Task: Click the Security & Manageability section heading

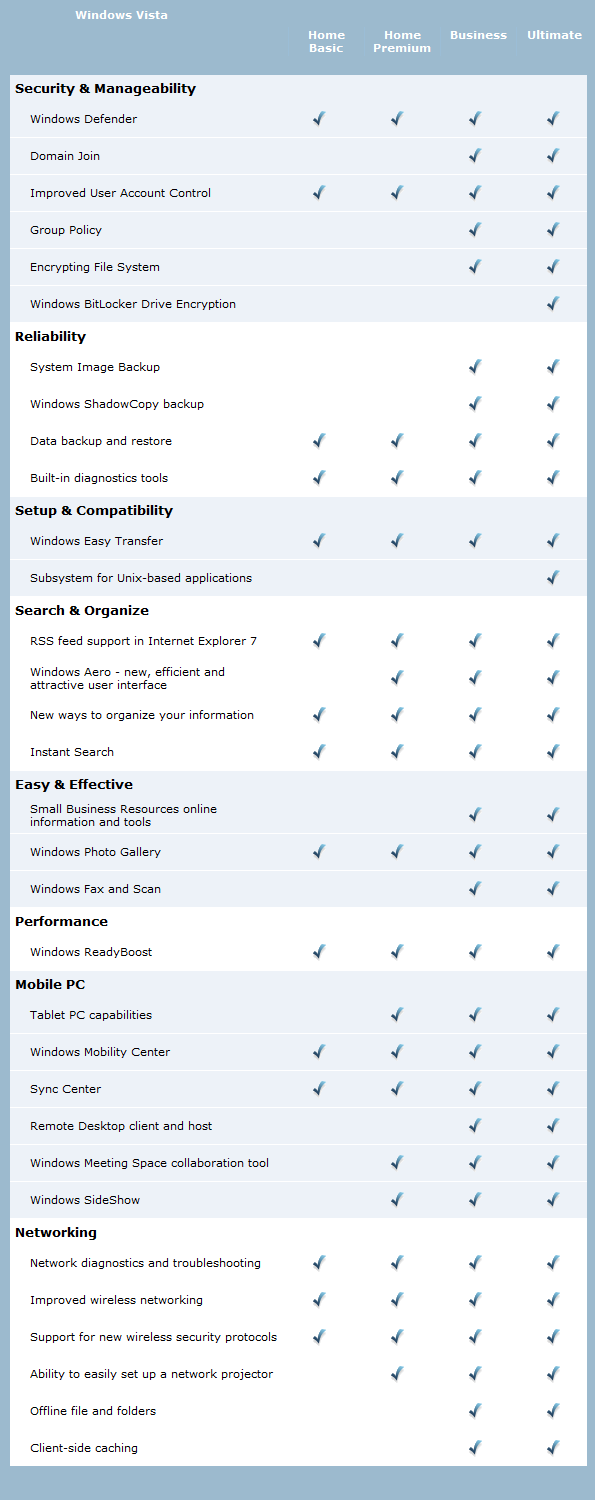Action: click(105, 89)
